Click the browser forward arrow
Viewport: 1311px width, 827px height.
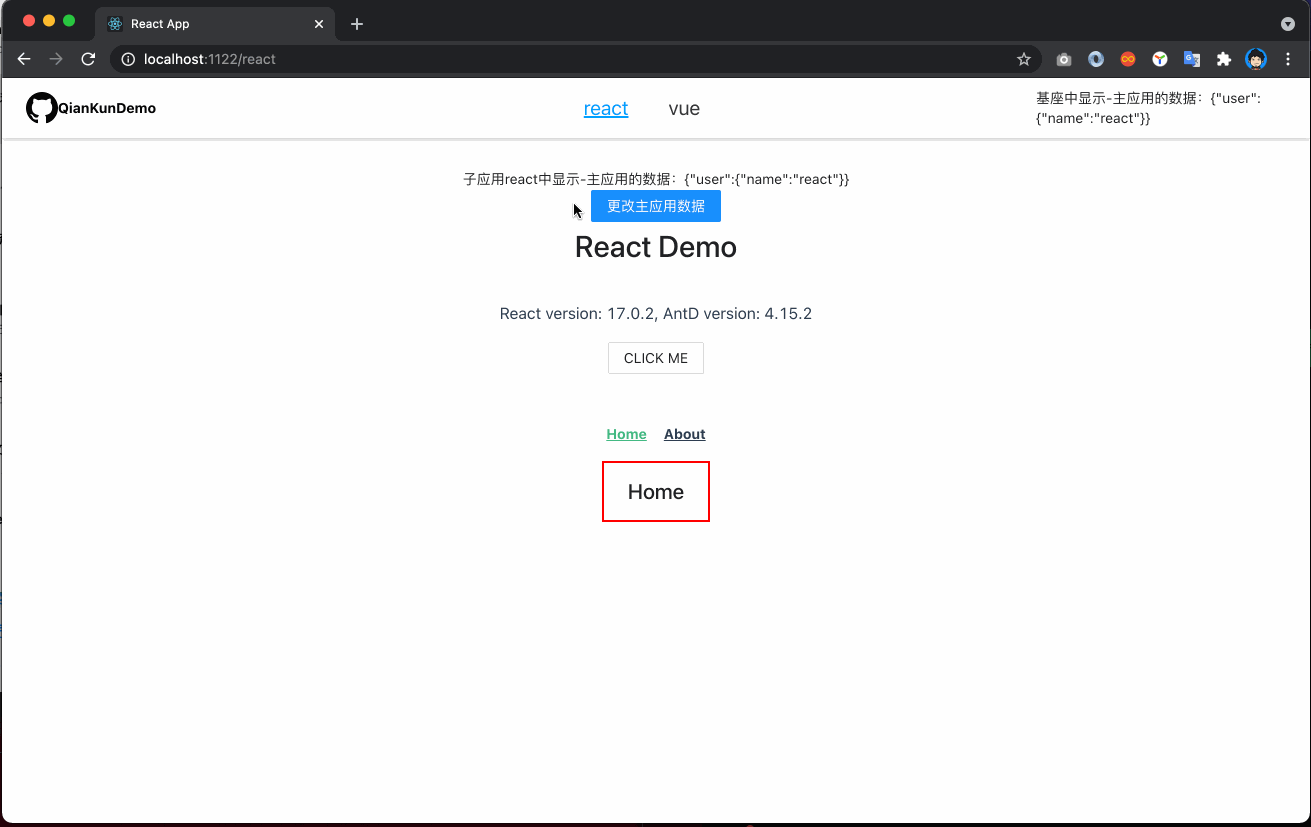pos(56,59)
